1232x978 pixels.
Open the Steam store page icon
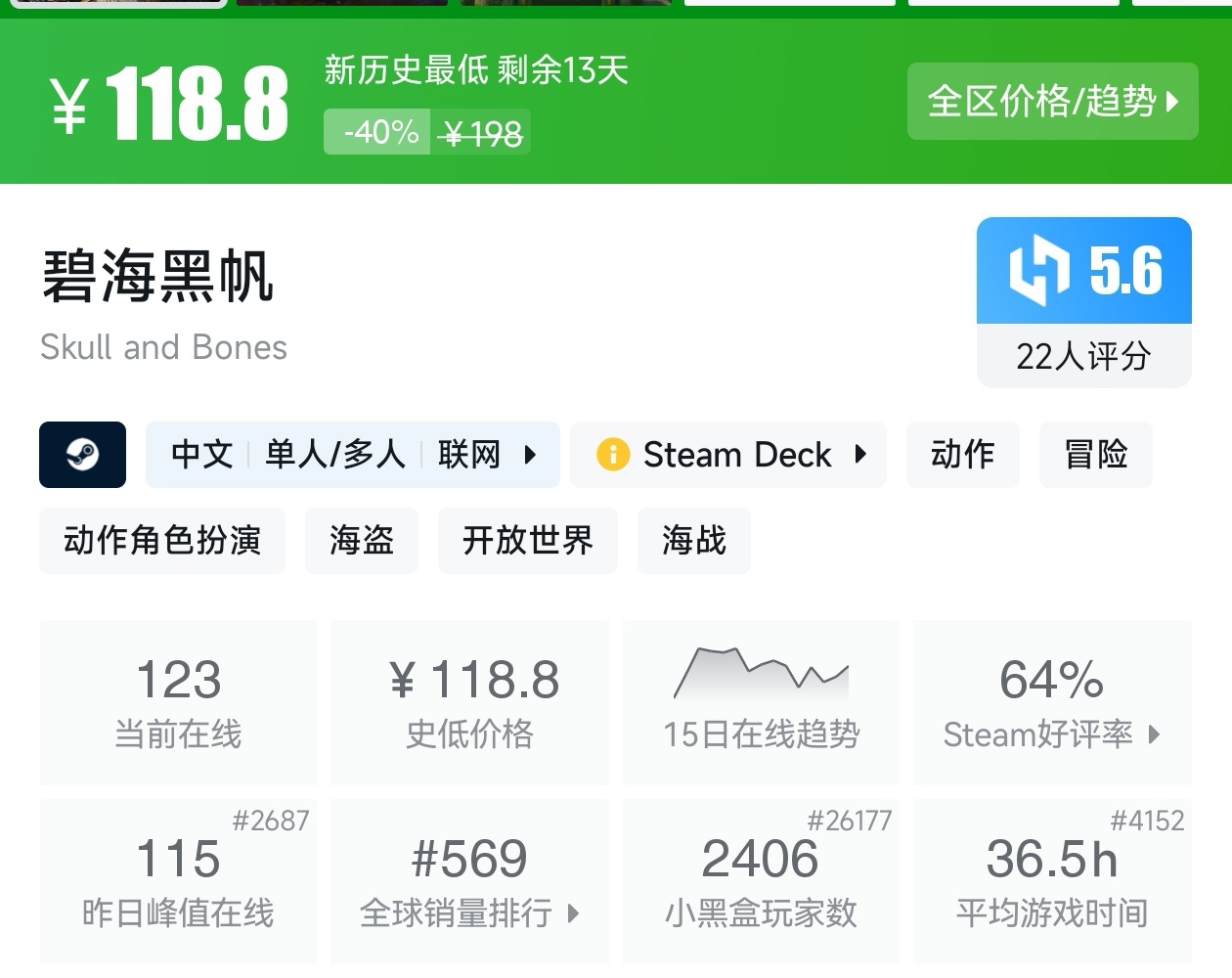click(82, 455)
